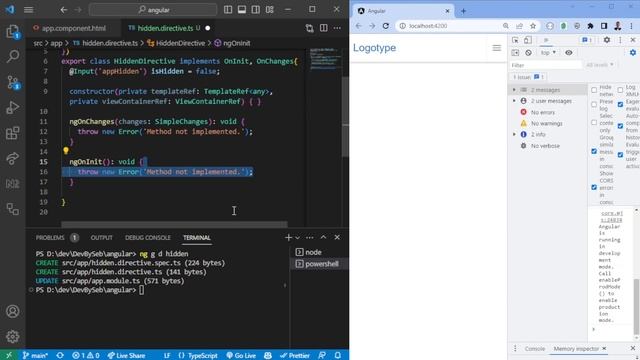Open the Nx Console activity bar icon

(13, 184)
